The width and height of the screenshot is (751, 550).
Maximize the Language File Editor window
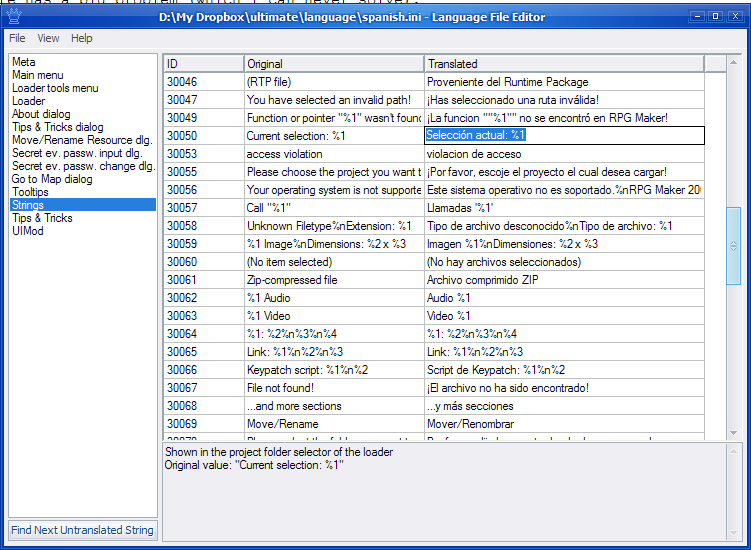pos(715,16)
